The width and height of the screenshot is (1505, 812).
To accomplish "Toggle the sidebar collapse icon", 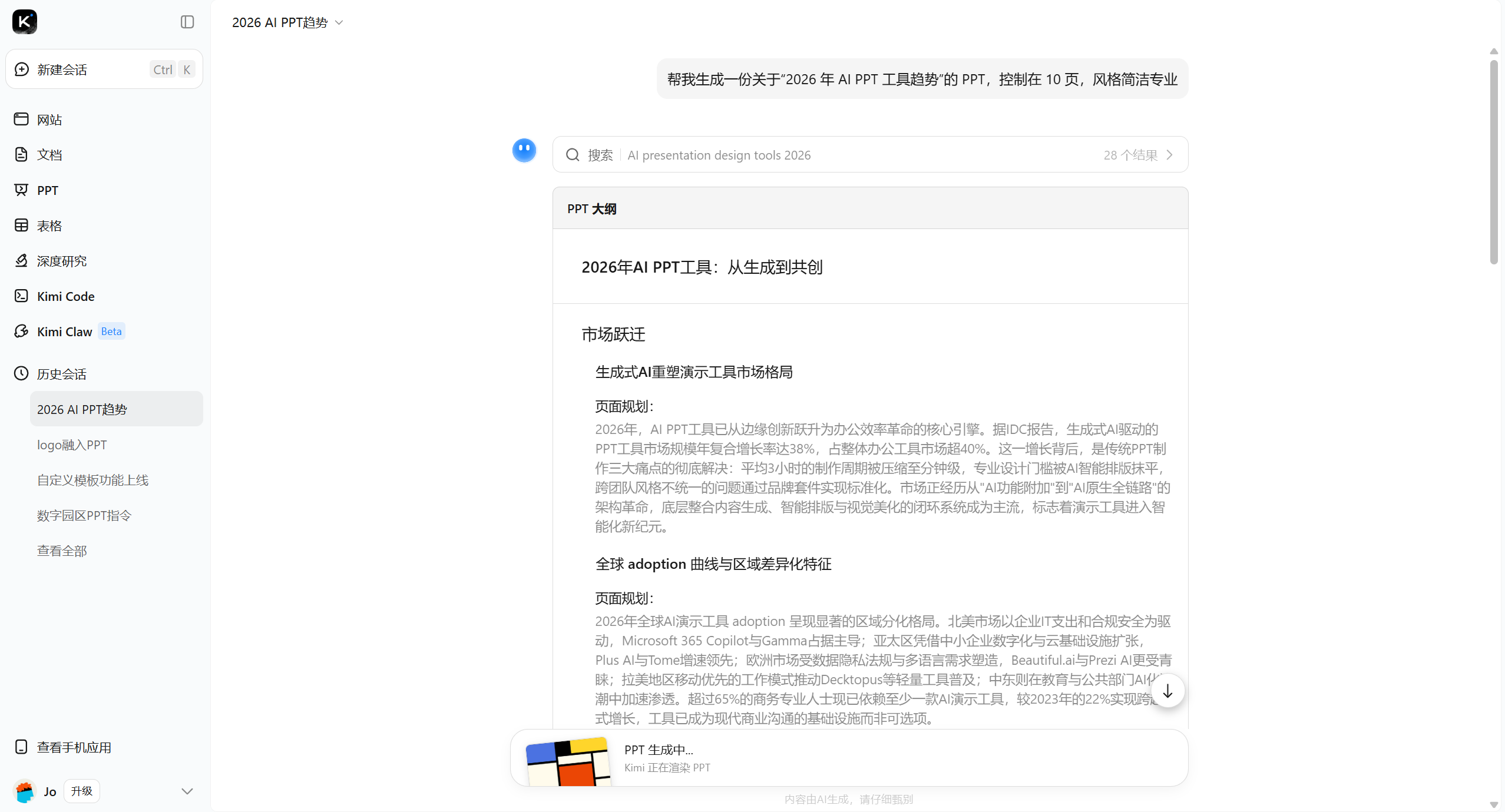I will click(x=187, y=22).
